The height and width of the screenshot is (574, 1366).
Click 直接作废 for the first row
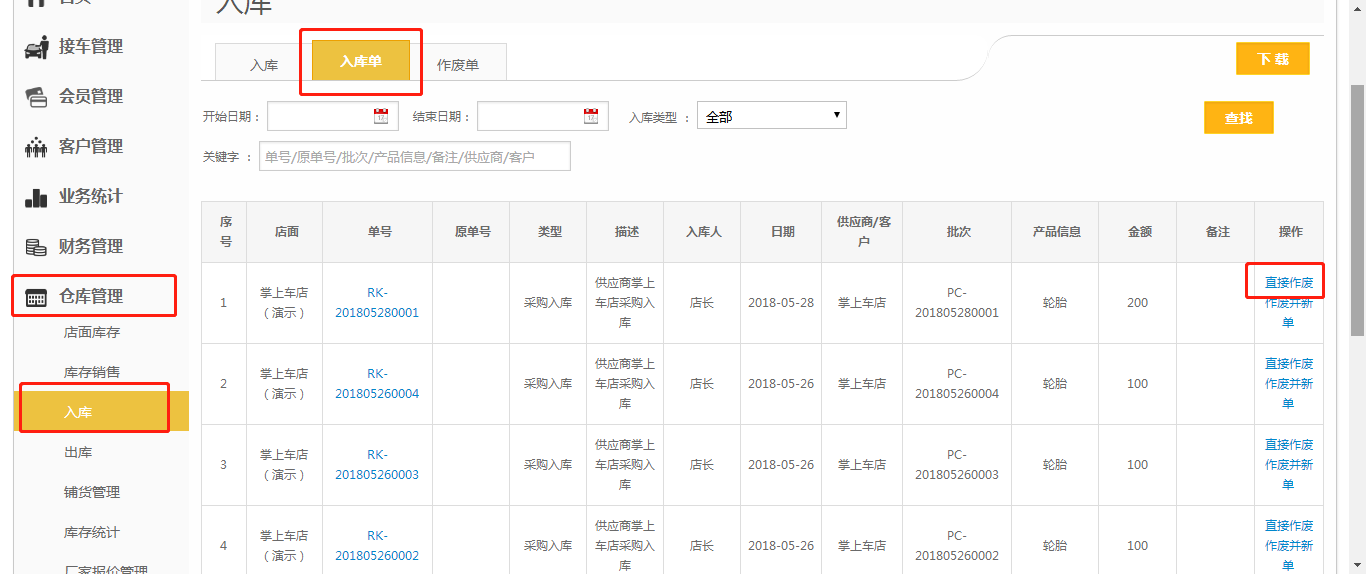tap(1288, 282)
